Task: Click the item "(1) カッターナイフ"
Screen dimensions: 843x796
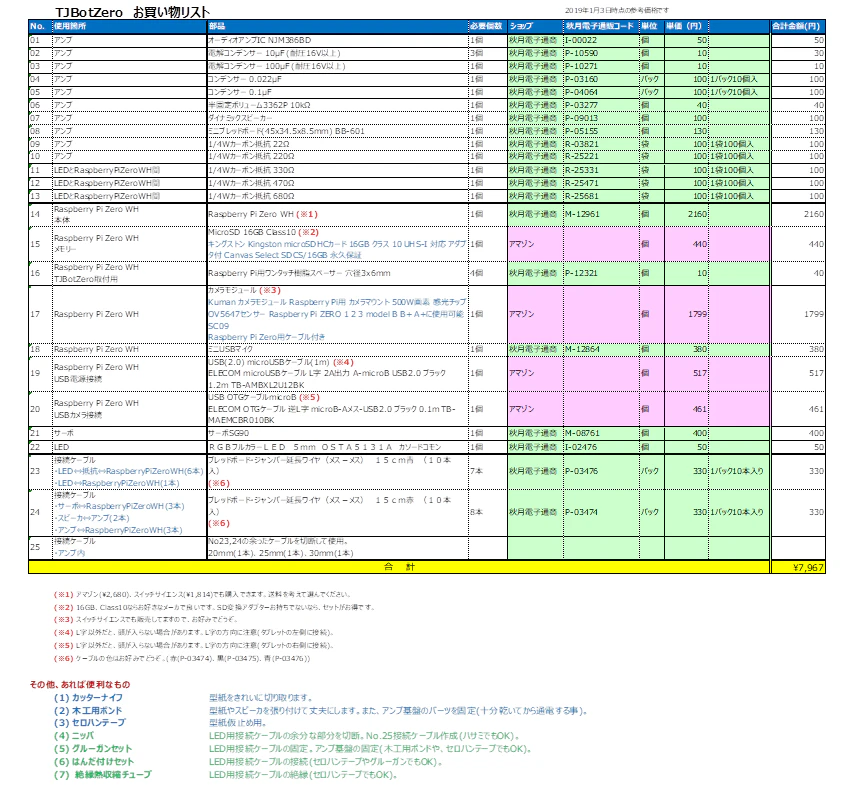Action: click(x=88, y=698)
